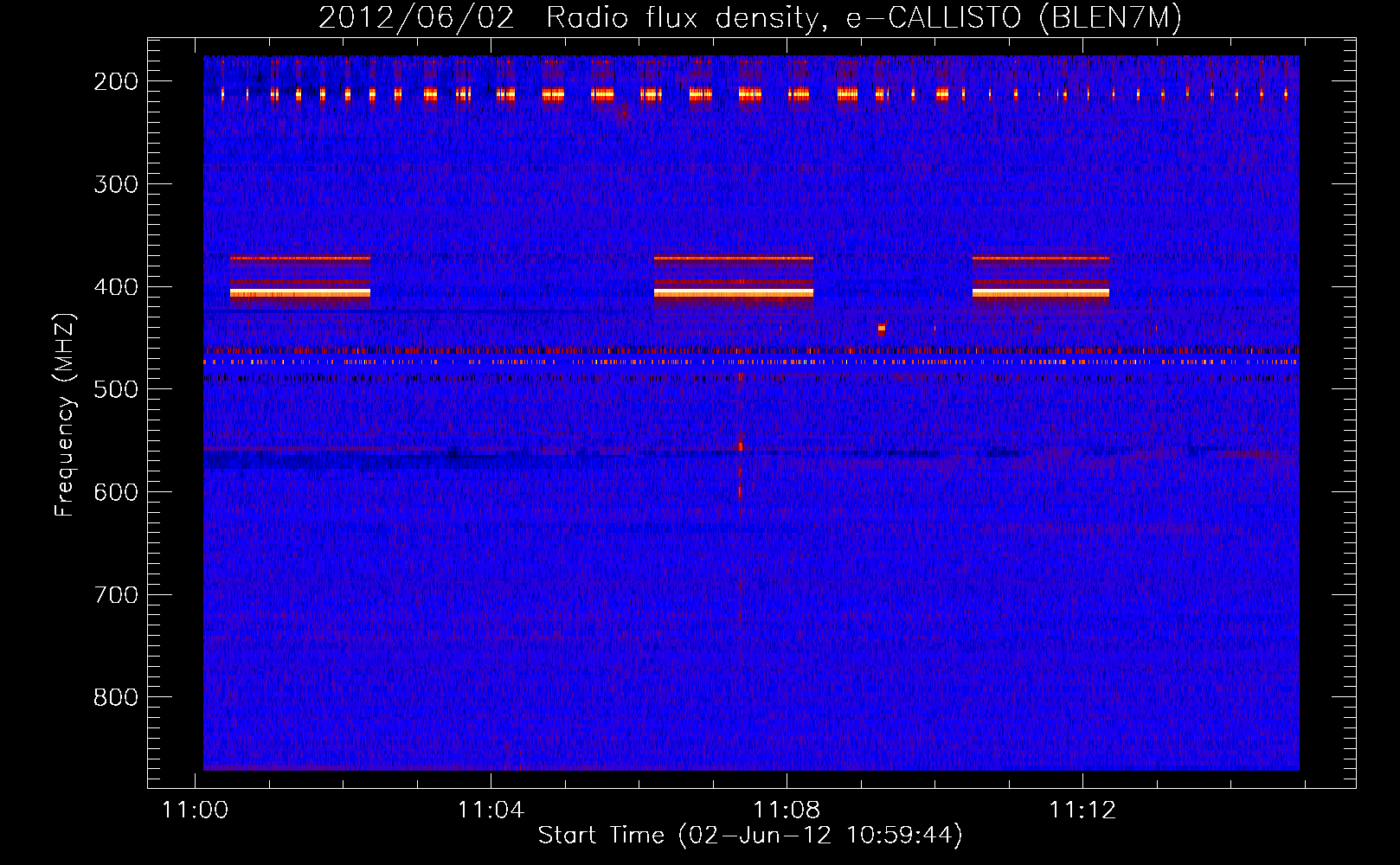The height and width of the screenshot is (865, 1400).
Task: Click the first bright 400 MHz emission band
Action: (x=300, y=293)
